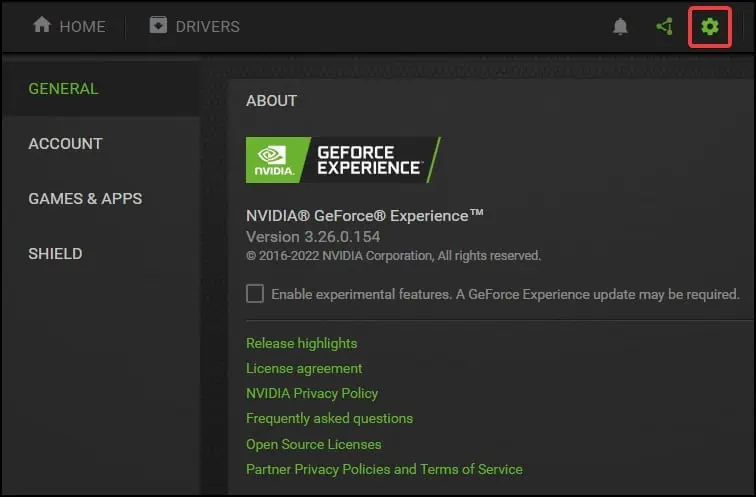Switch to the DRIVERS tab
Screen dimensions: 756x497
tap(194, 26)
